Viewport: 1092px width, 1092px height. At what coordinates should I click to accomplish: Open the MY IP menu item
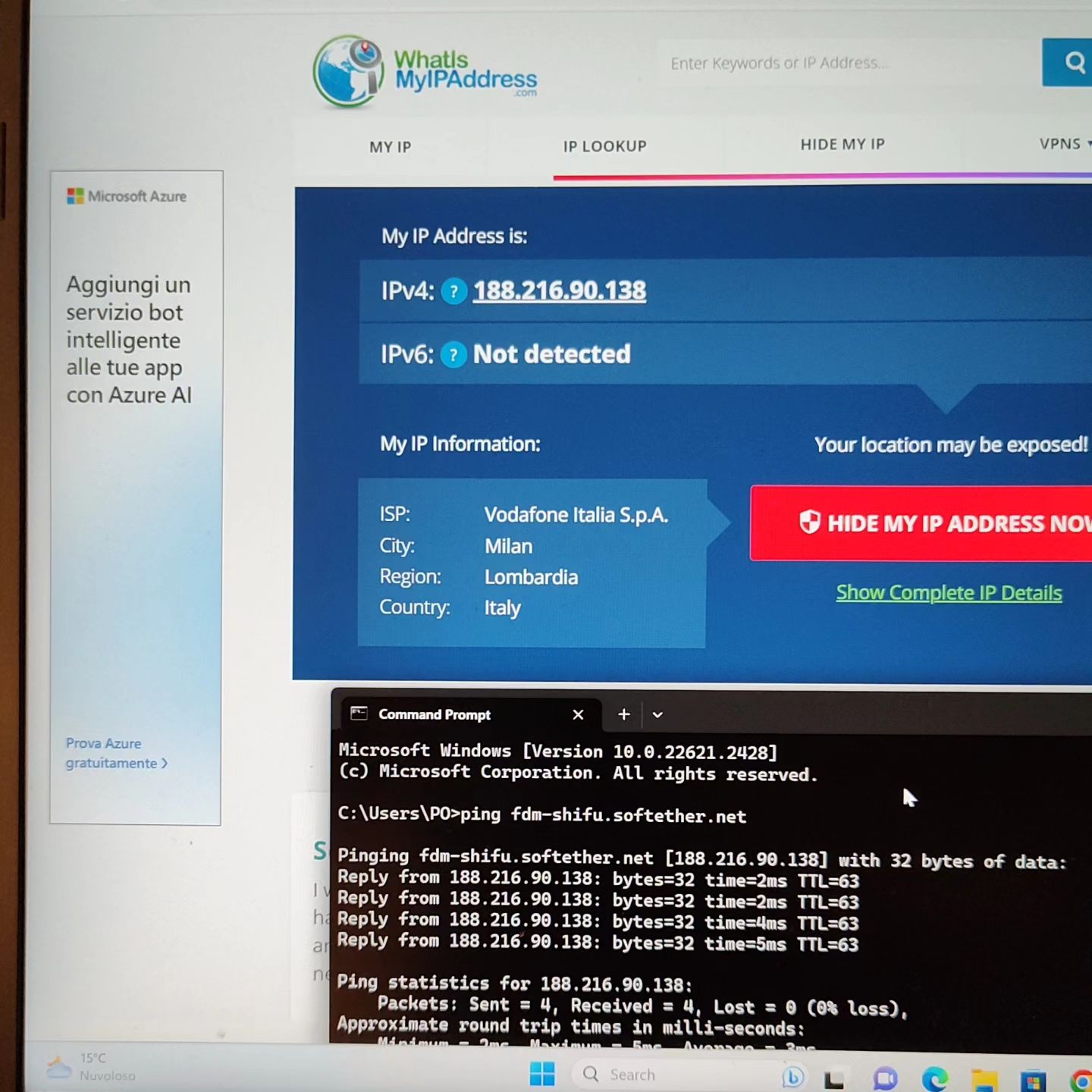tap(391, 147)
